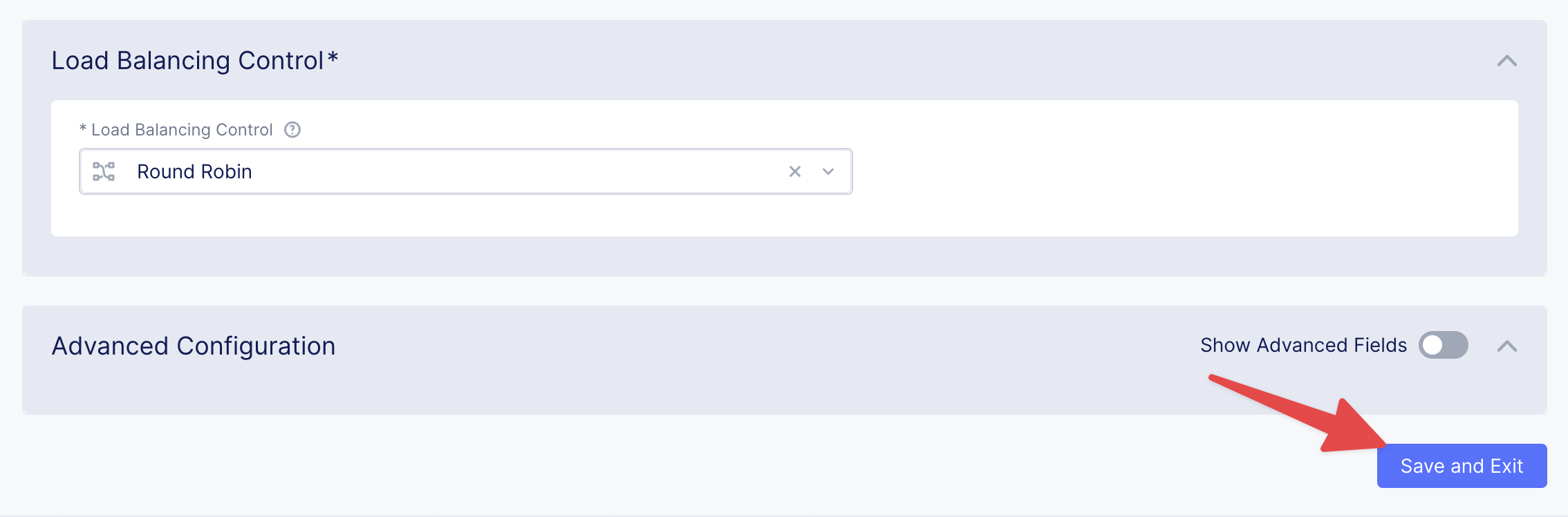Click the empty page area left of Save and Exit
The width and height of the screenshot is (1568, 517).
pyautogui.click(x=691, y=466)
